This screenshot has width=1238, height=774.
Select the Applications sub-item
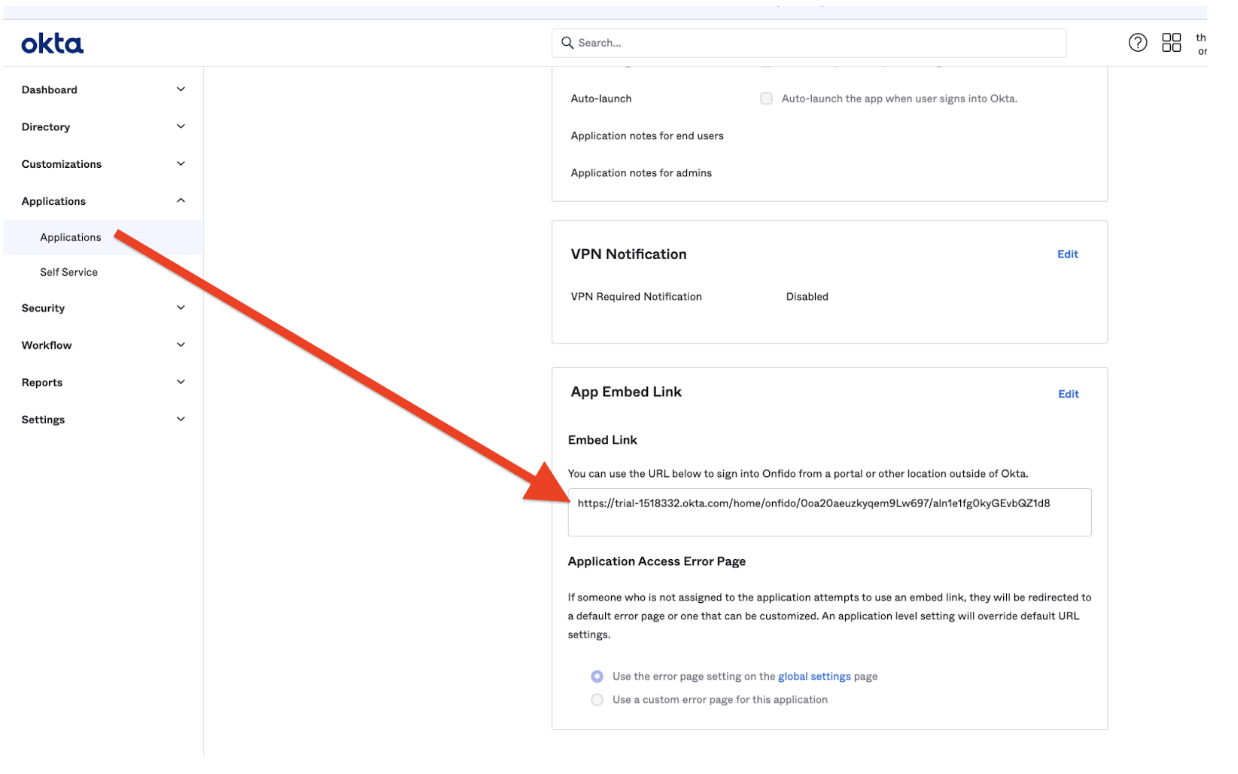[x=102, y=237]
